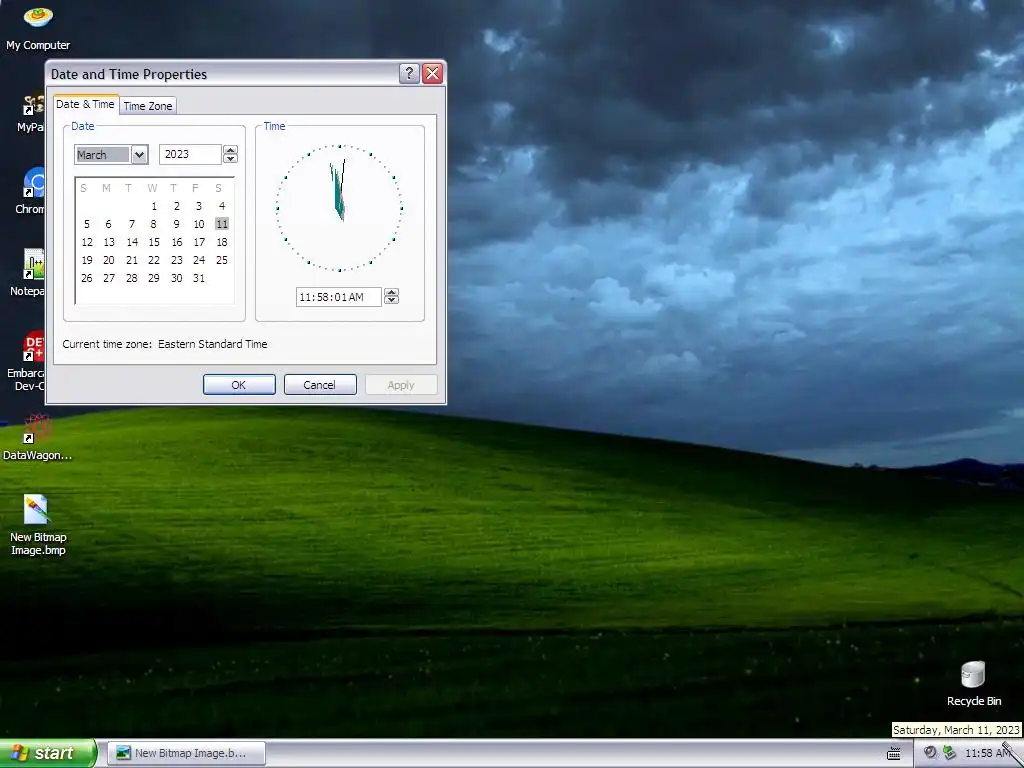Viewport: 1024px width, 768px height.
Task: Select highlighted March 11 in the calendar
Action: (x=222, y=224)
